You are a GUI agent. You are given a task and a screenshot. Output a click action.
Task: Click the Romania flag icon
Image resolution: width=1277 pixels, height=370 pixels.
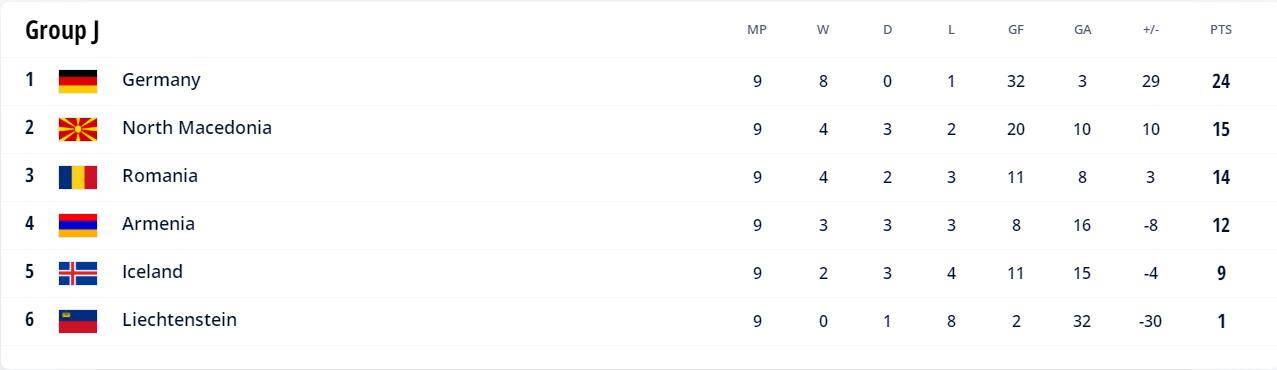point(77,177)
